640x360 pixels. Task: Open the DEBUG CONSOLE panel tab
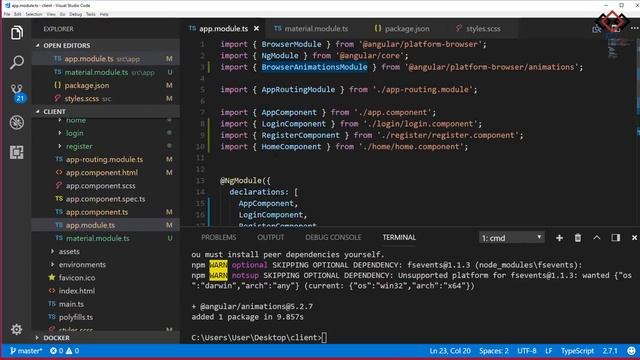point(333,238)
